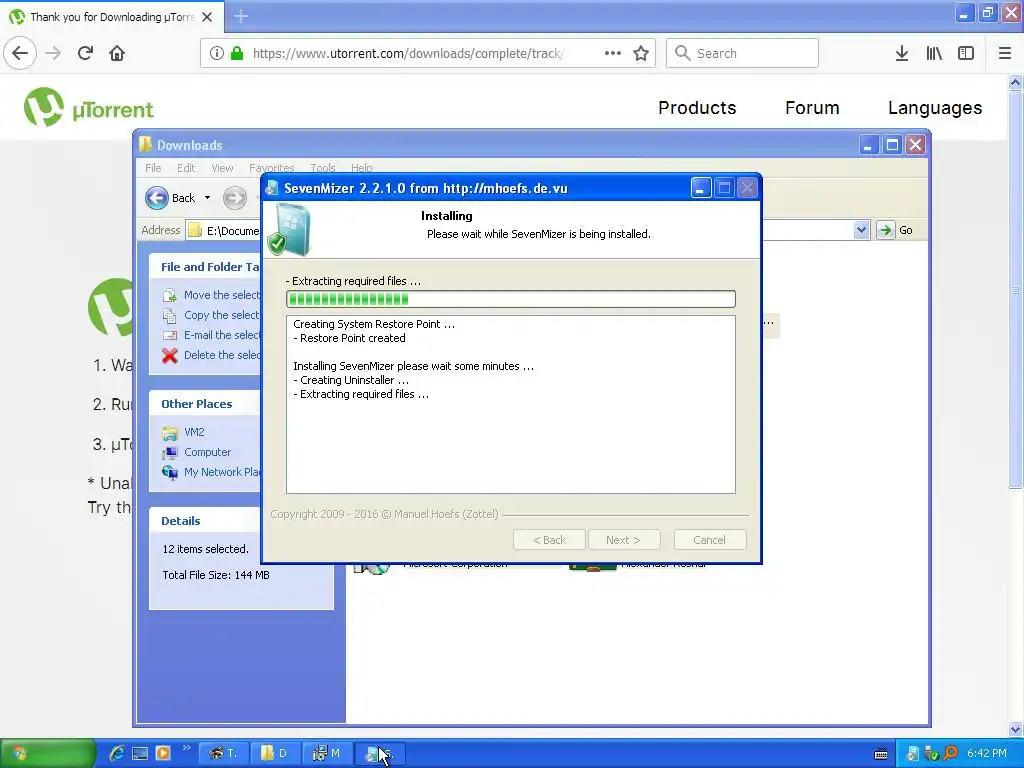Open Edit menu in Downloads window
The image size is (1024, 768).
coord(186,168)
